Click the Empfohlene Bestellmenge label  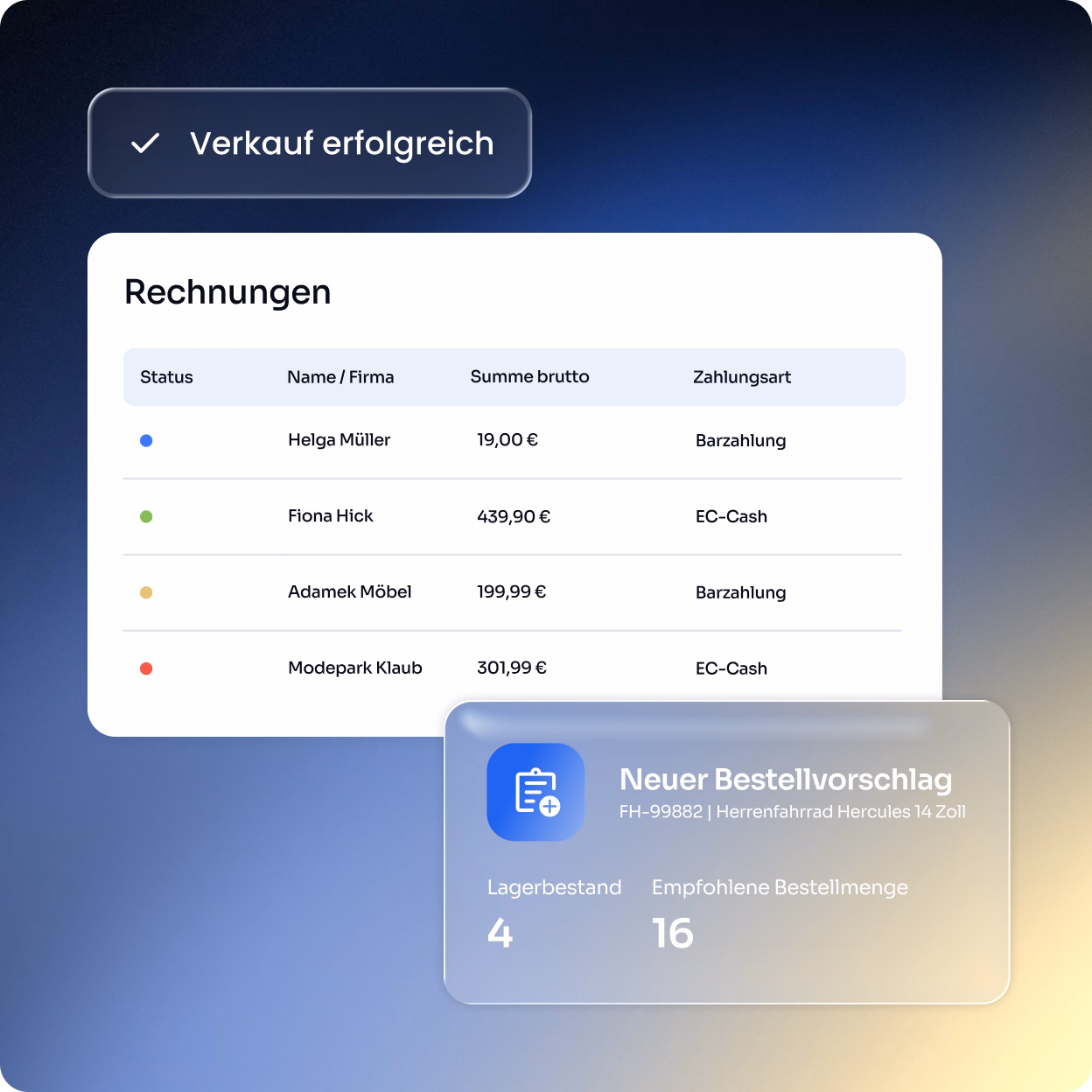[x=780, y=888]
